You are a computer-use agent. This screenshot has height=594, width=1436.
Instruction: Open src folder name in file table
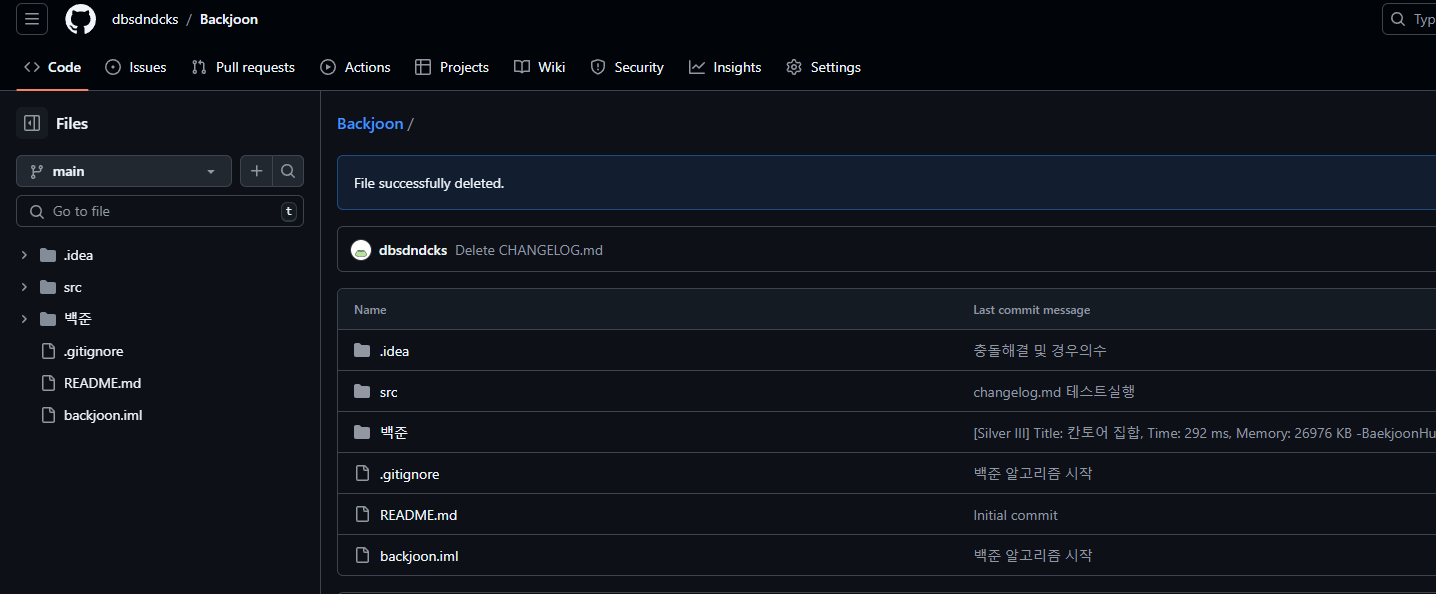click(389, 392)
